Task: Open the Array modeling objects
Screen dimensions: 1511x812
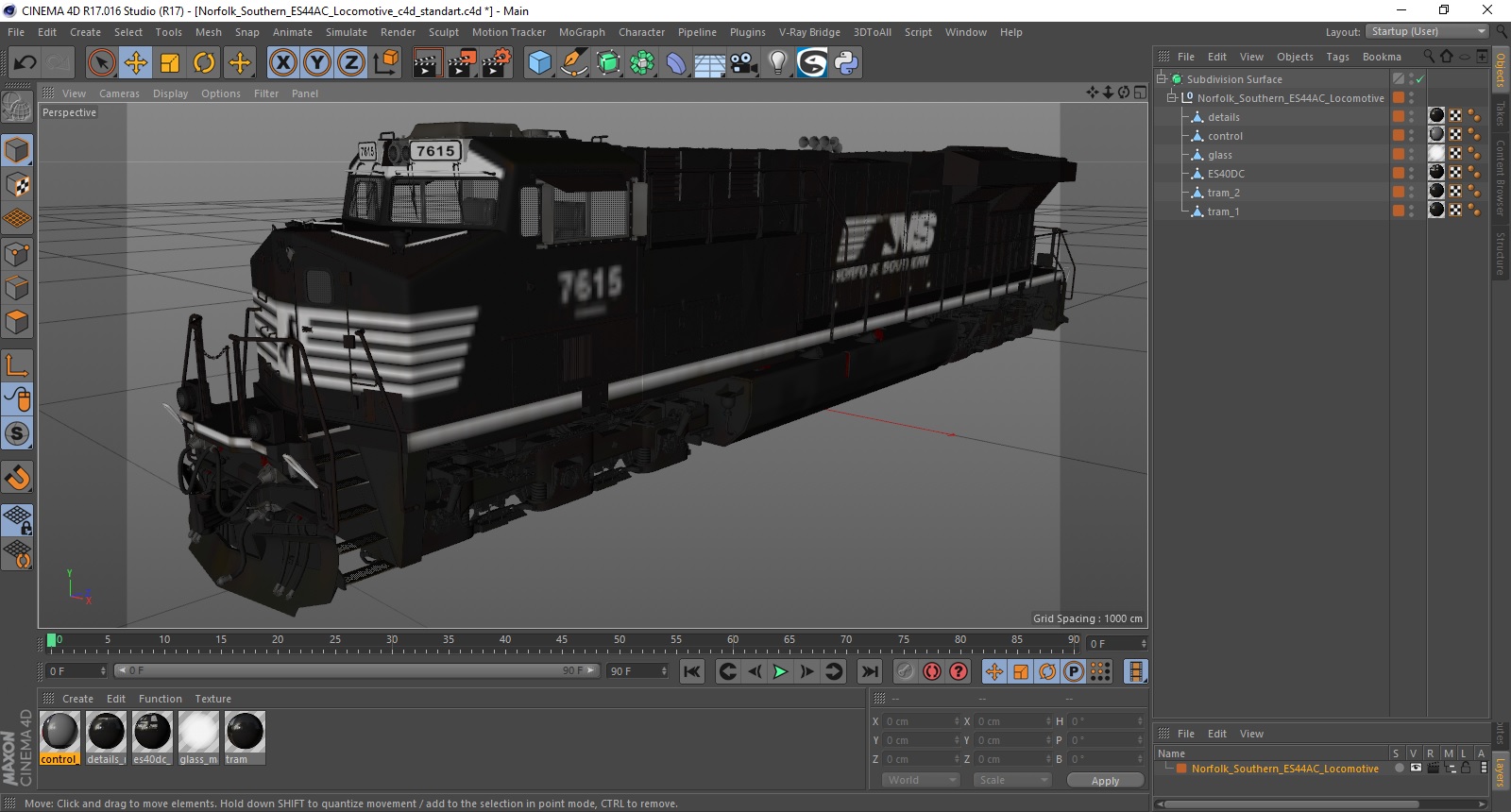Action: point(642,63)
